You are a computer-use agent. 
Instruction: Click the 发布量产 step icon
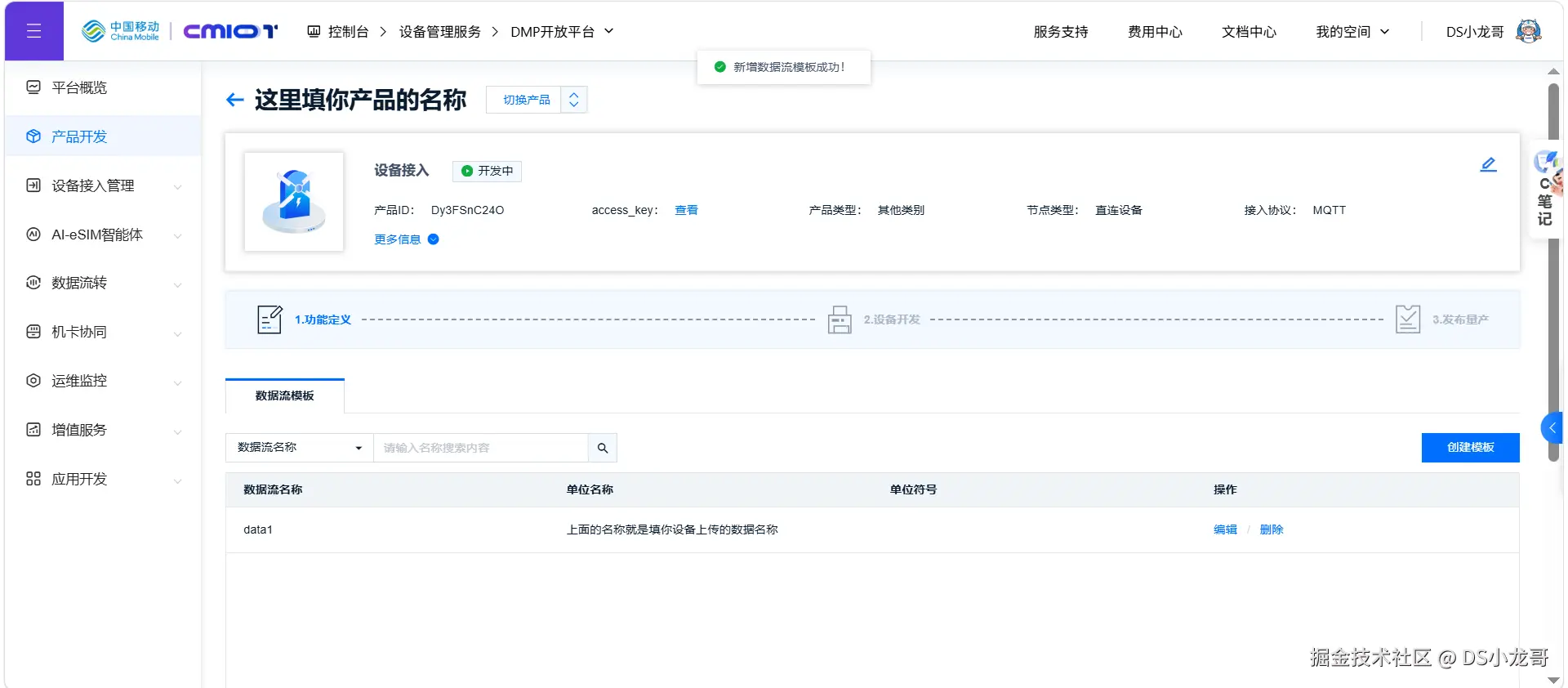[x=1408, y=319]
